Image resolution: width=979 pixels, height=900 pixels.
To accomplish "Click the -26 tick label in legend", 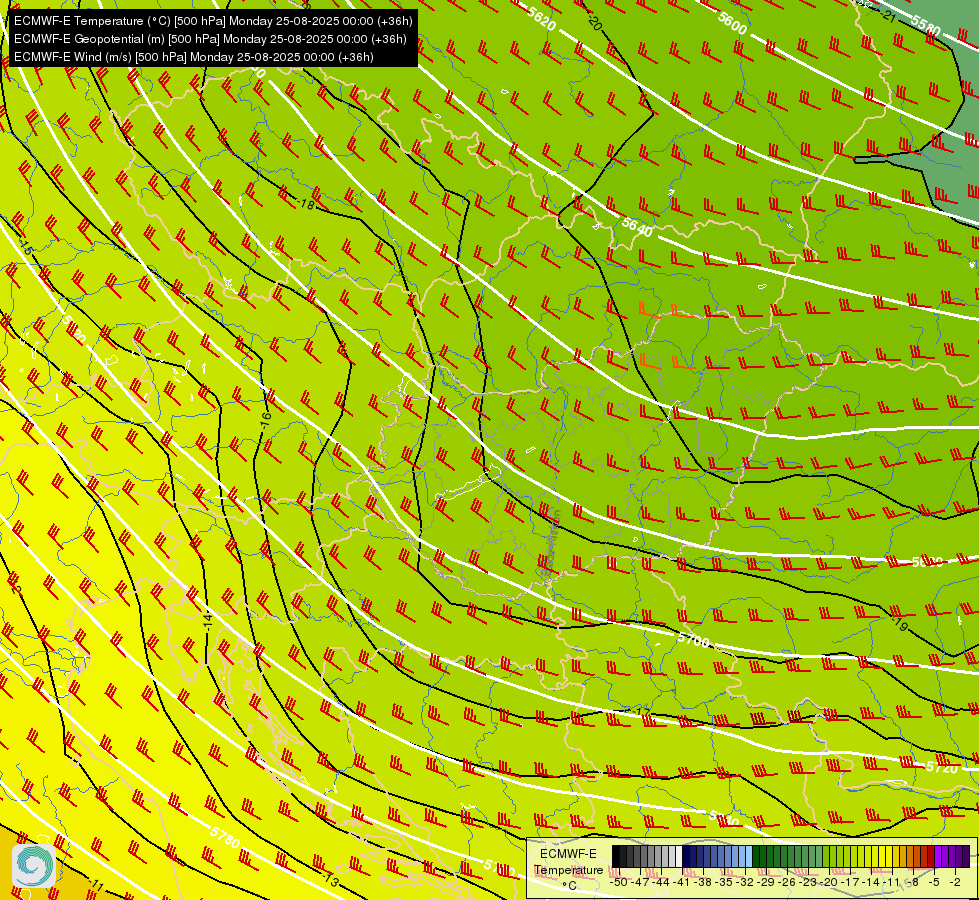I will (789, 882).
